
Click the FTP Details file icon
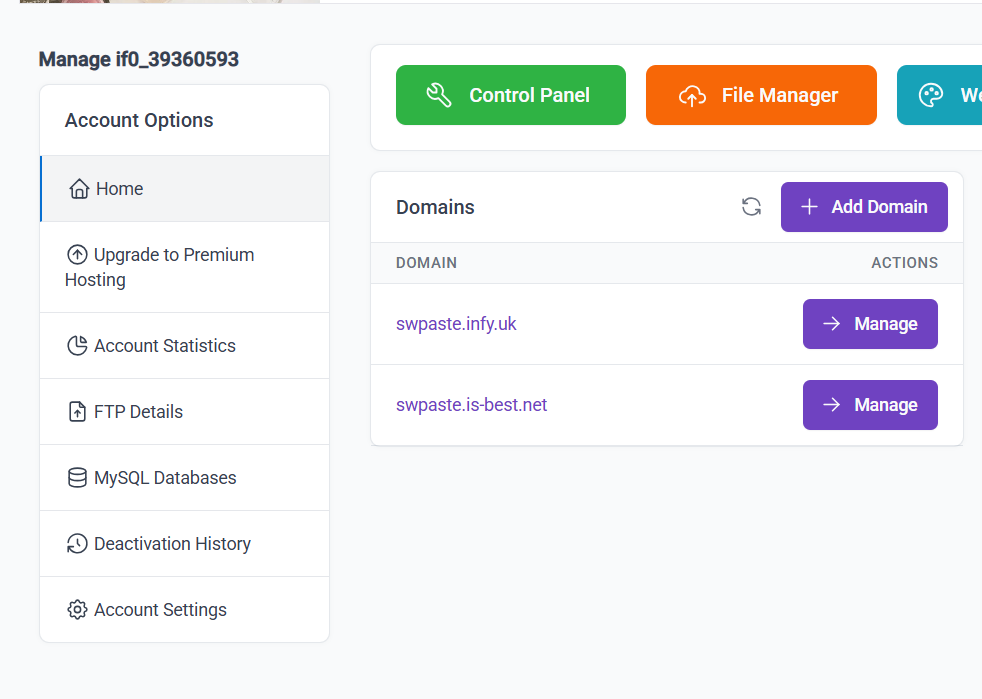pyautogui.click(x=77, y=412)
